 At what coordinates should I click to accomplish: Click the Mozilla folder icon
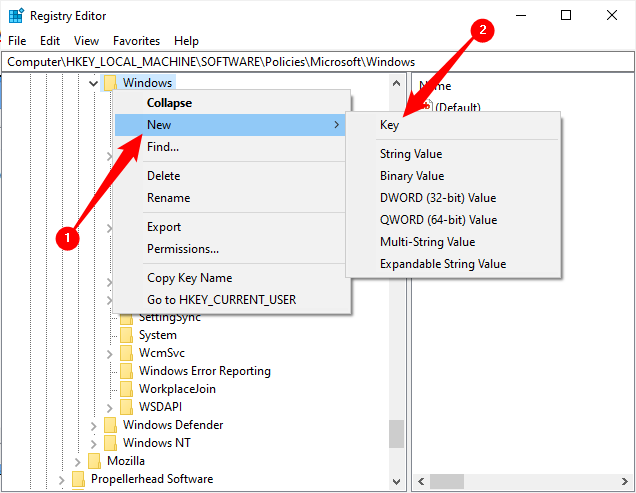tap(95, 461)
